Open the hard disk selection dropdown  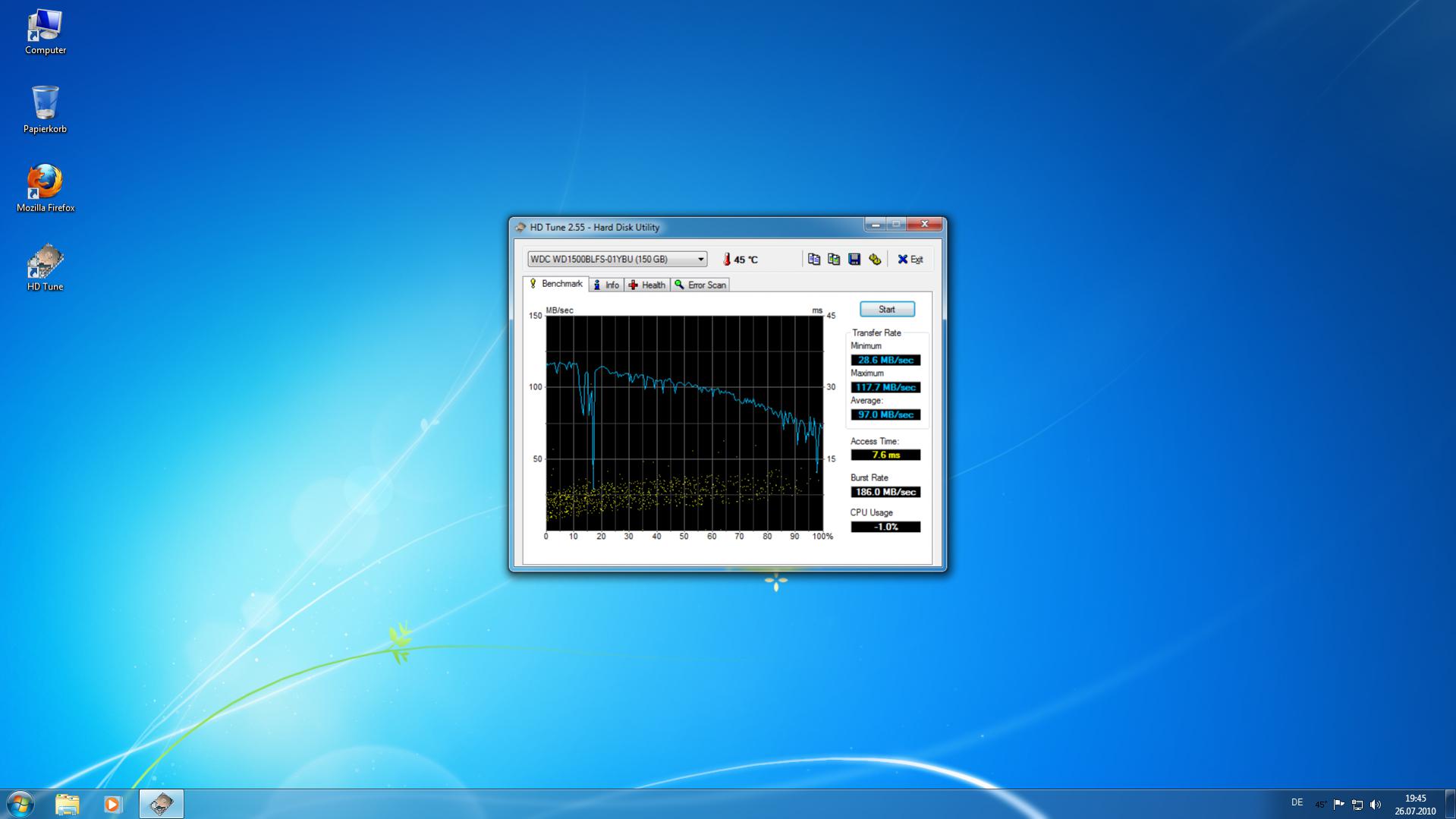[618, 260]
